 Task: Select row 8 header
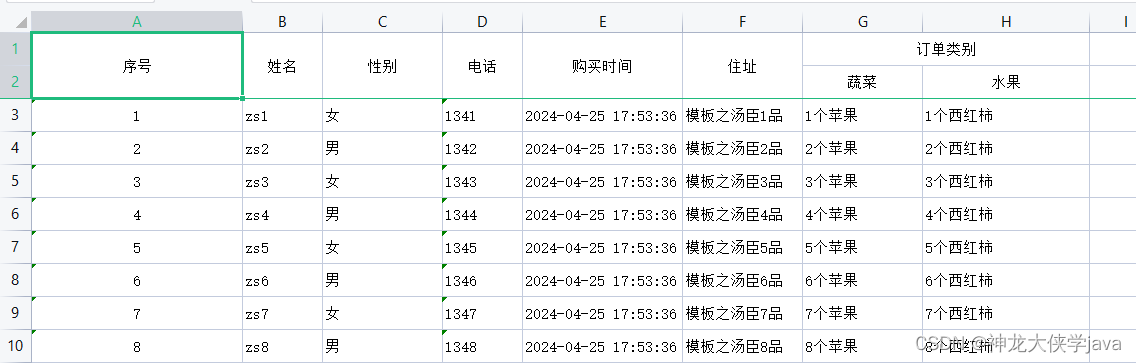[16, 280]
